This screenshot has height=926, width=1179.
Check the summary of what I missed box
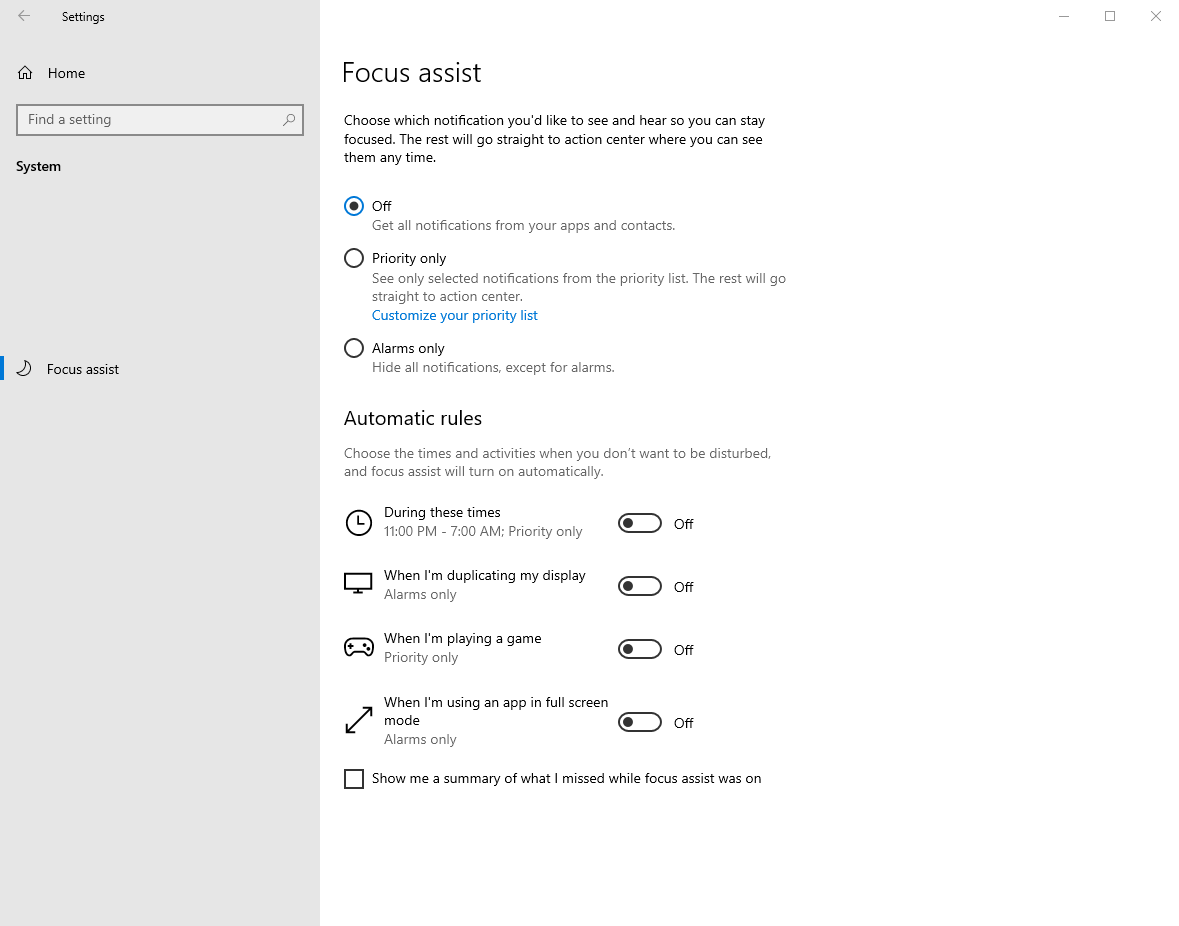(354, 779)
